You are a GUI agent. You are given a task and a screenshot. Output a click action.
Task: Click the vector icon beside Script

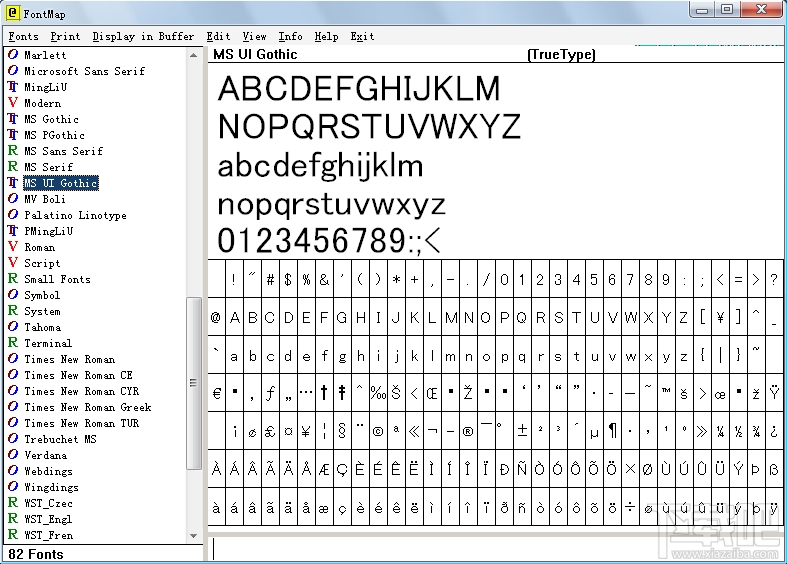13,262
